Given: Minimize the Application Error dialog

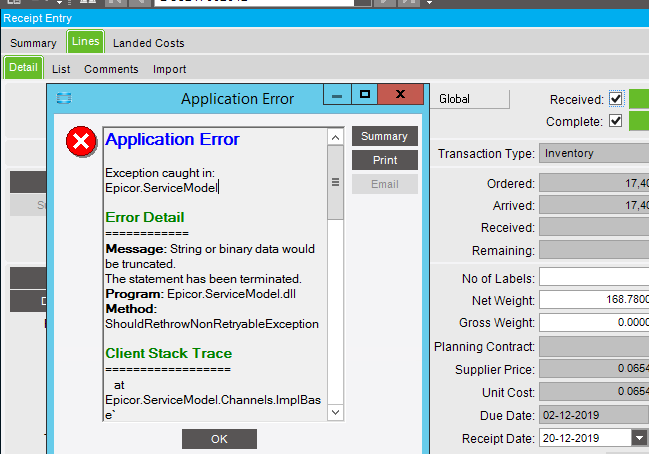Looking at the screenshot, I should [x=337, y=95].
